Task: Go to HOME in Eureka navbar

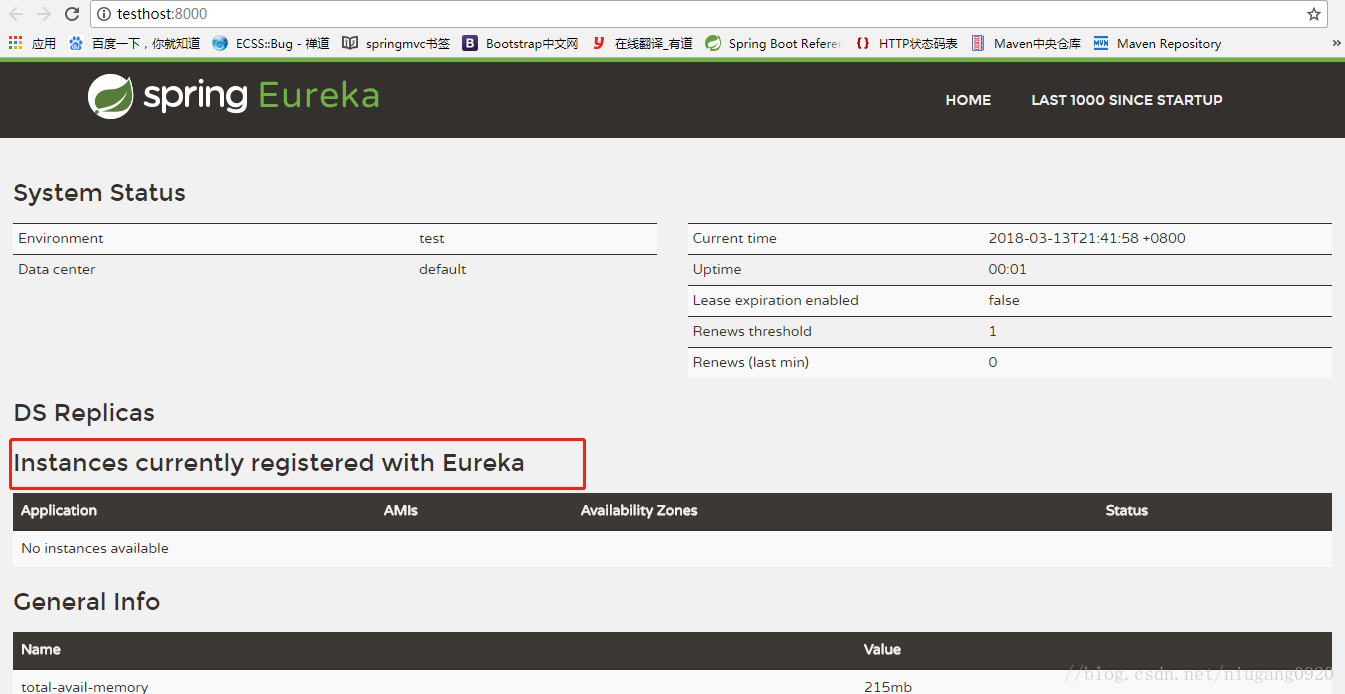Action: coord(968,100)
